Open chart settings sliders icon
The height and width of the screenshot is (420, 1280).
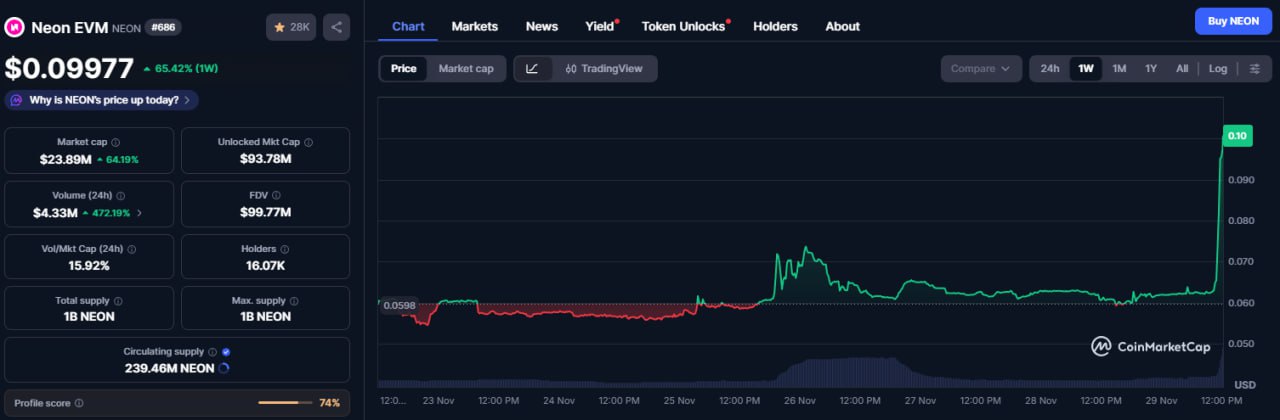[x=1254, y=68]
